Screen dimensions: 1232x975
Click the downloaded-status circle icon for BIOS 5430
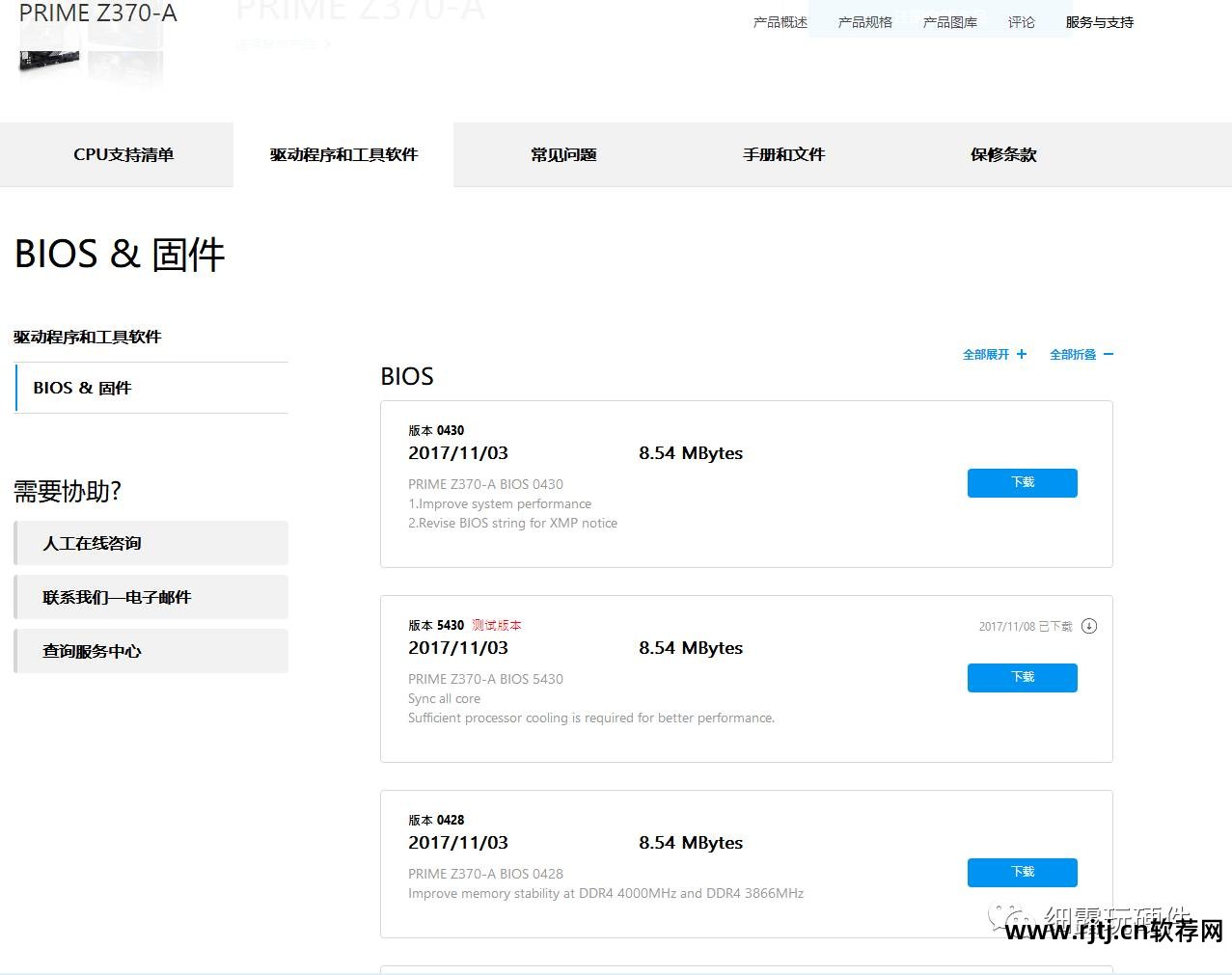[1089, 626]
